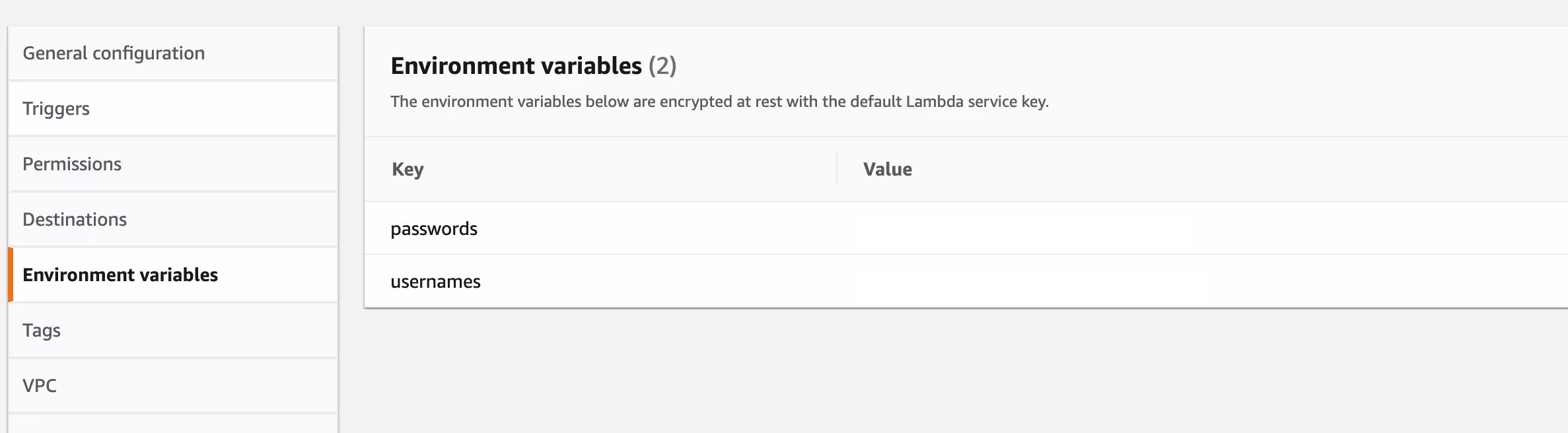
Task: Open the VPC configuration section
Action: click(x=40, y=385)
